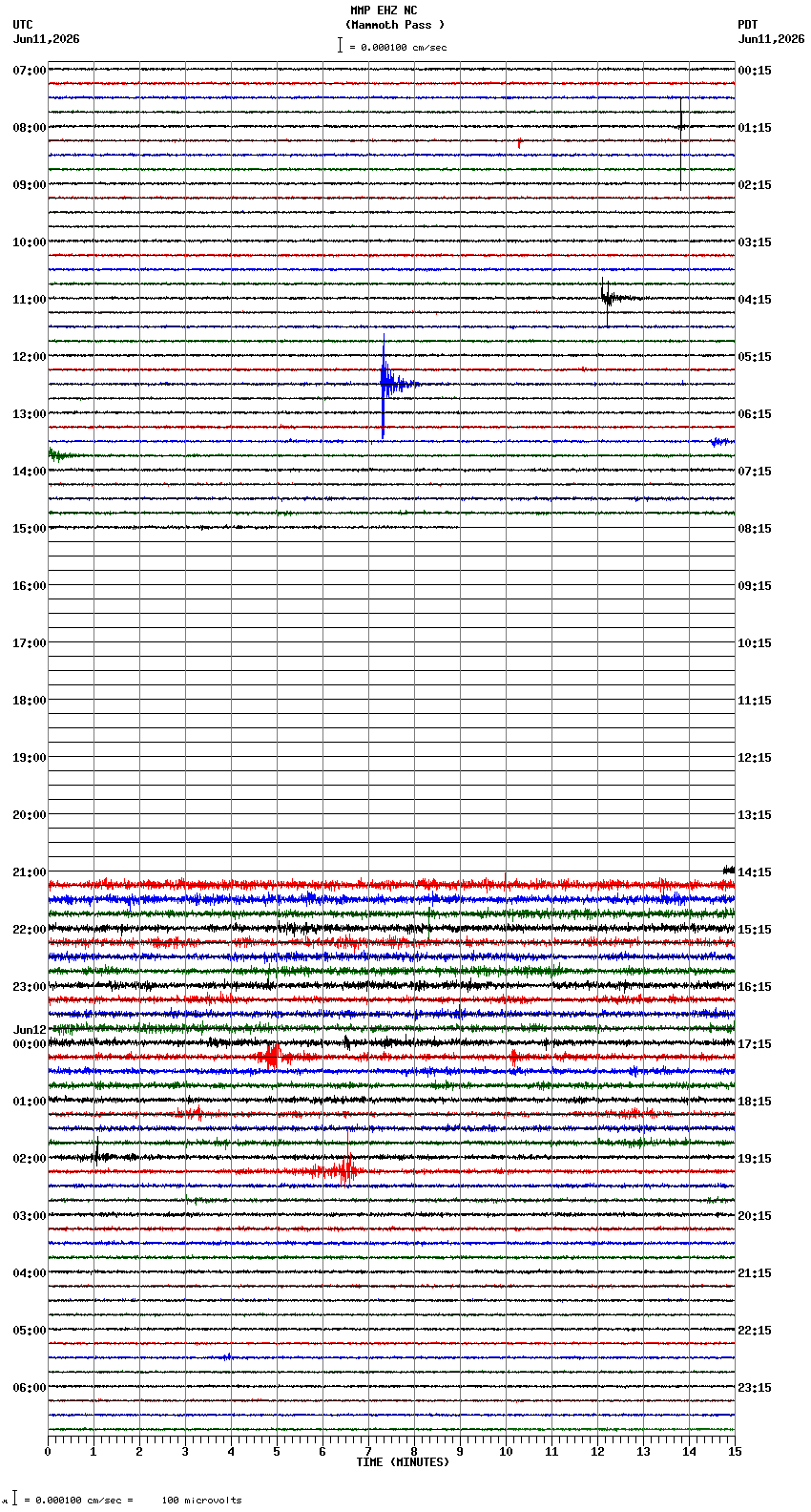
Task: Click the '00:15' PDT time label
Action: [x=755, y=71]
